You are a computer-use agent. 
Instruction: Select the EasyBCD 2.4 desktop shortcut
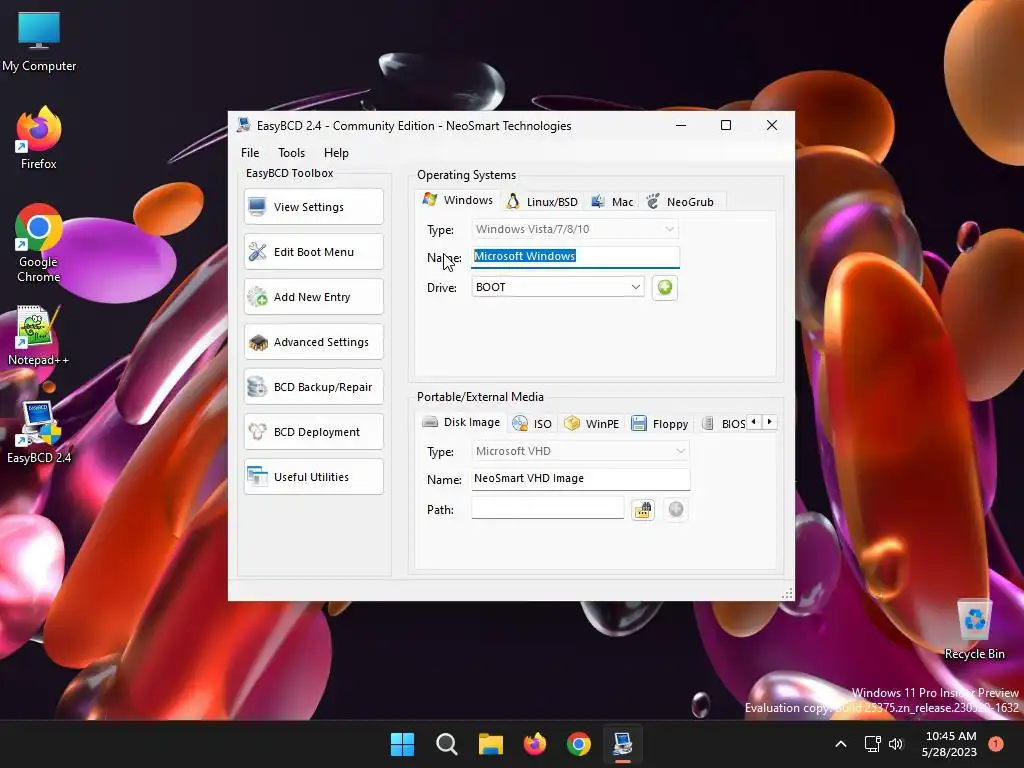pos(39,432)
